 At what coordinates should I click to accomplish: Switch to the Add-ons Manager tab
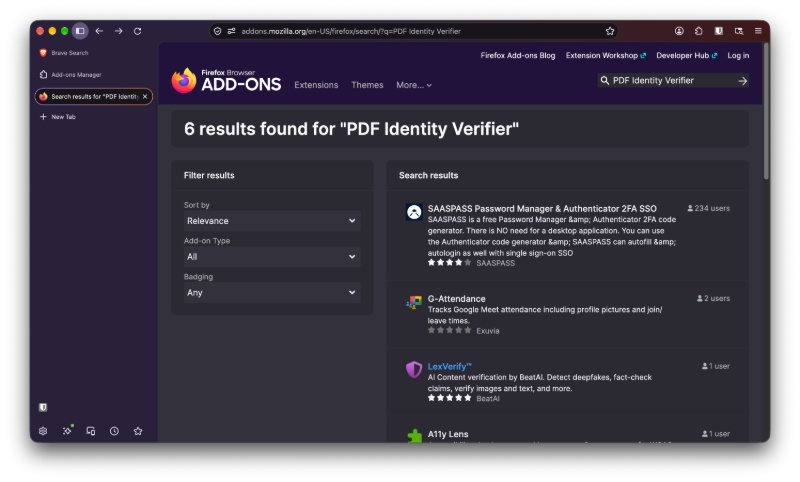pyautogui.click(x=93, y=74)
